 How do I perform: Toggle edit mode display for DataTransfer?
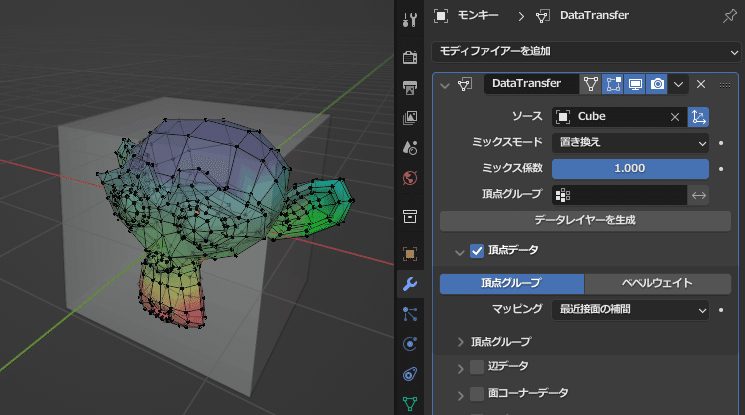(613, 84)
